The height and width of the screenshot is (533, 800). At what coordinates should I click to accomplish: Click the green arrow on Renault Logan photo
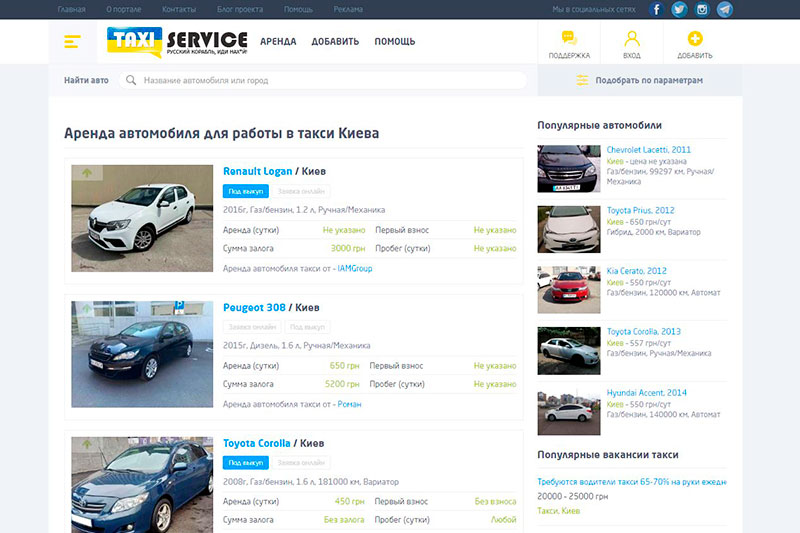pos(87,172)
